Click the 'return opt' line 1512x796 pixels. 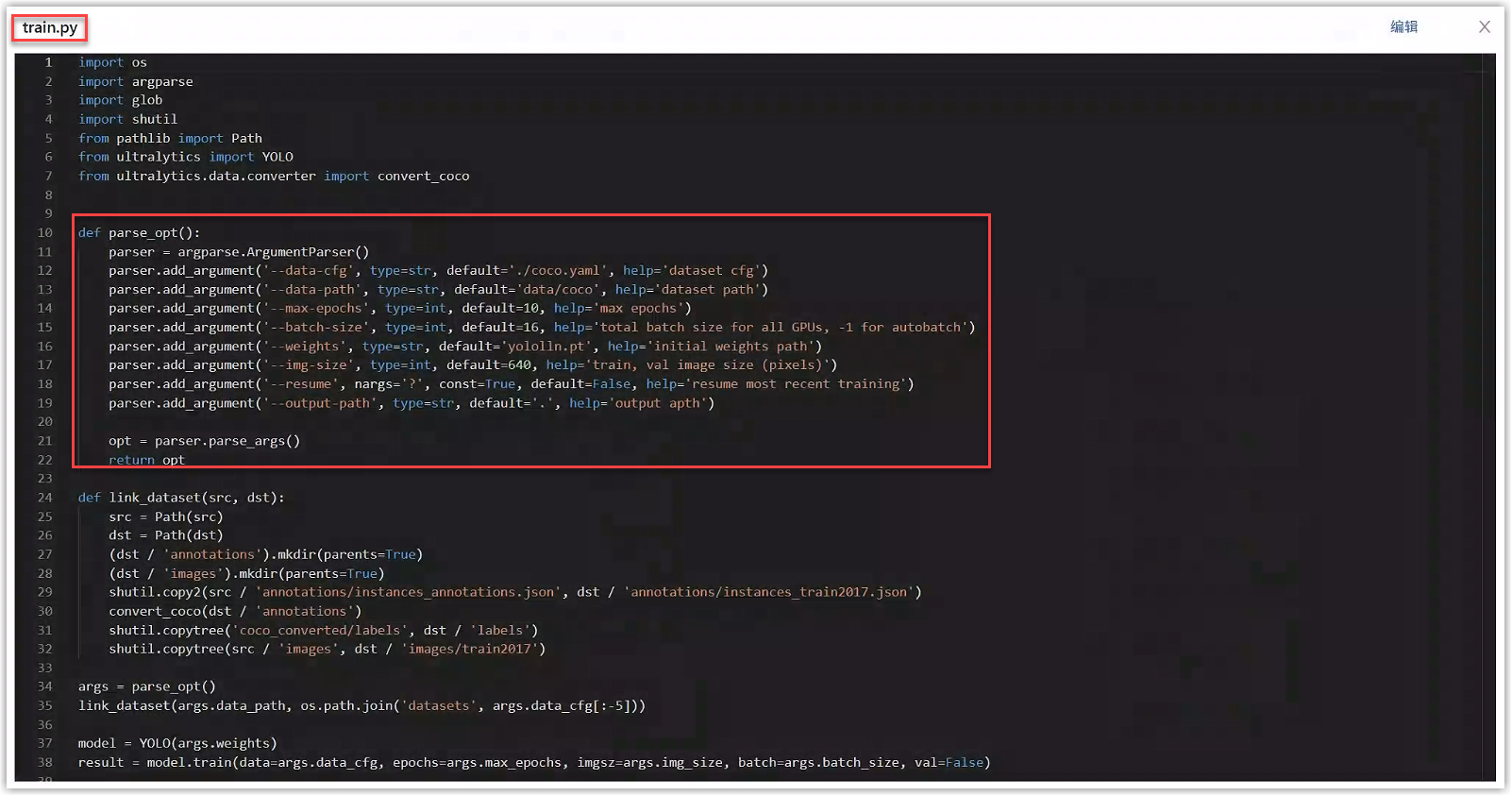[146, 460]
